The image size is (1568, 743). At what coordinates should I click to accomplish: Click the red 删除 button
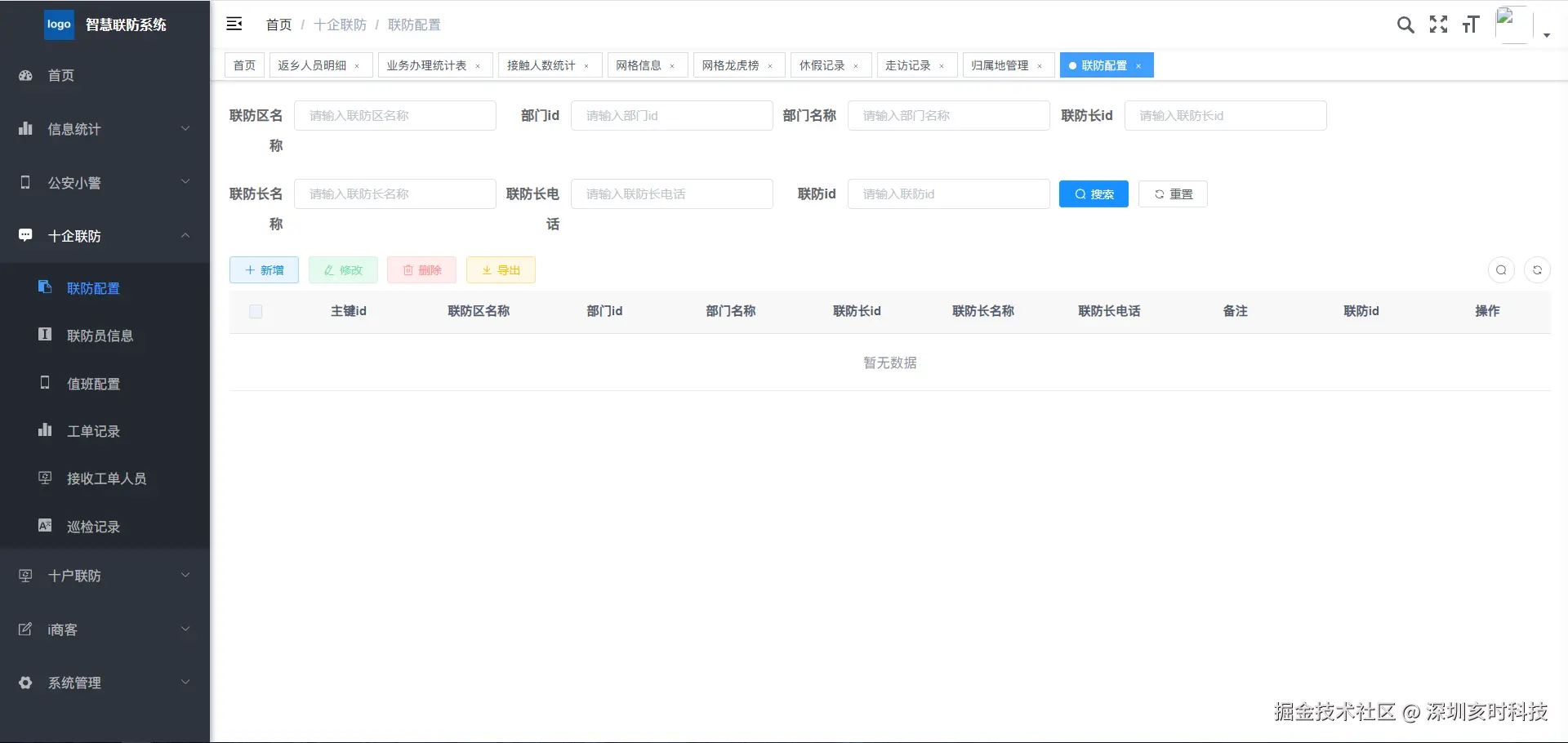coord(422,270)
